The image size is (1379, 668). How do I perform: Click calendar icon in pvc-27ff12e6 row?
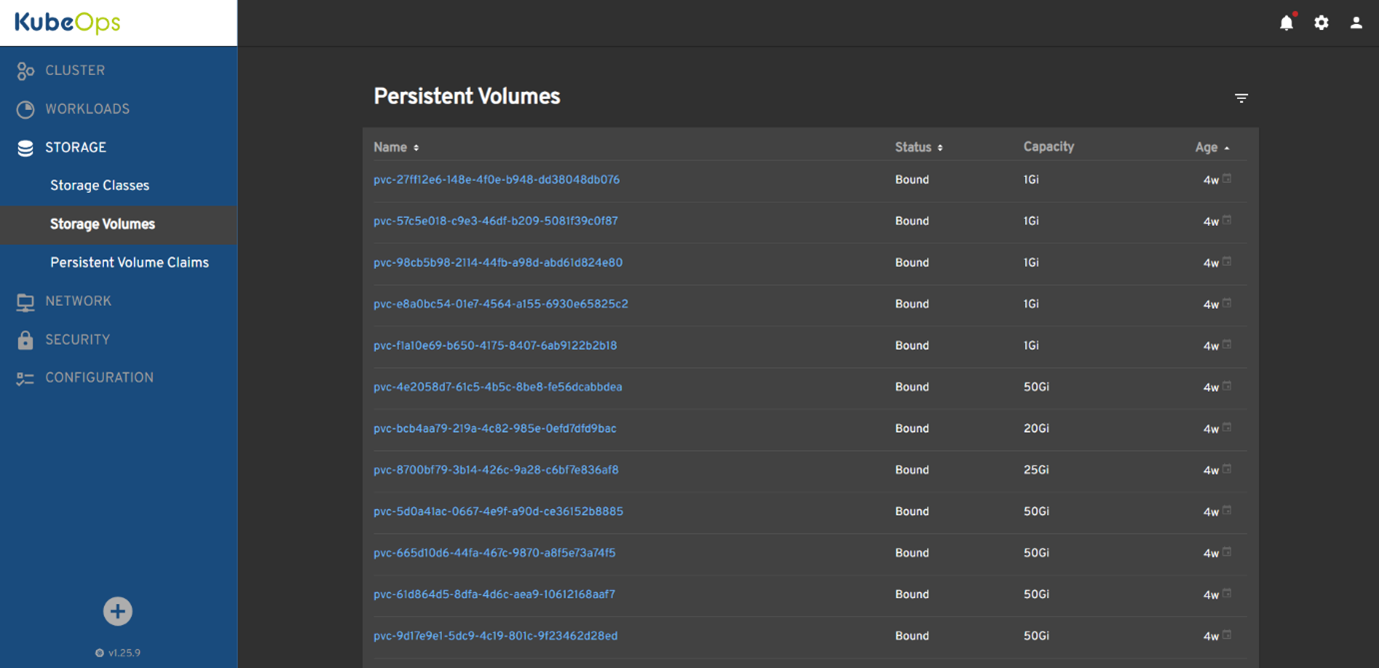tap(1227, 179)
